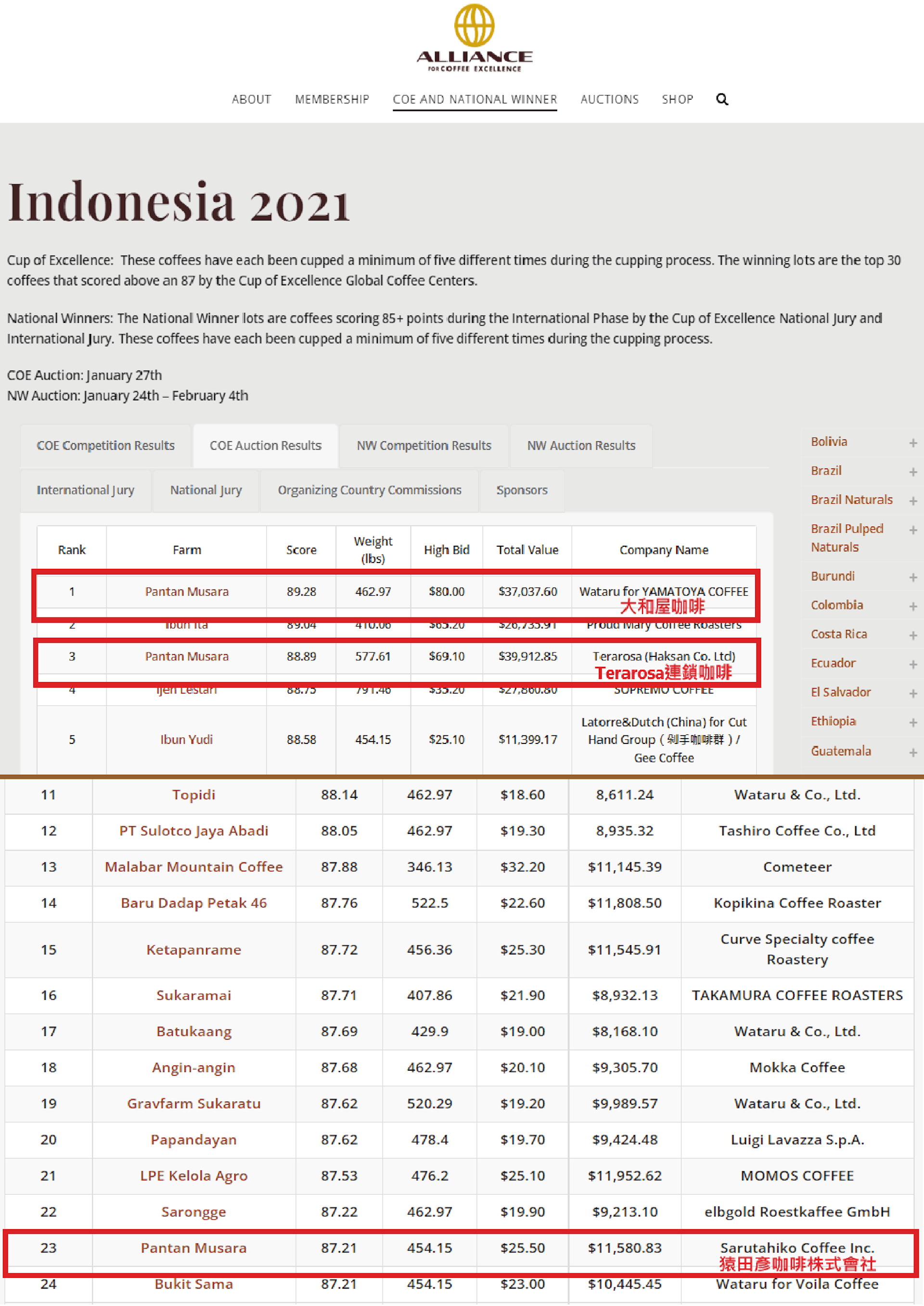Viewport: 924px width, 1306px height.
Task: Open the Bolivia sidebar link
Action: pyautogui.click(x=829, y=442)
